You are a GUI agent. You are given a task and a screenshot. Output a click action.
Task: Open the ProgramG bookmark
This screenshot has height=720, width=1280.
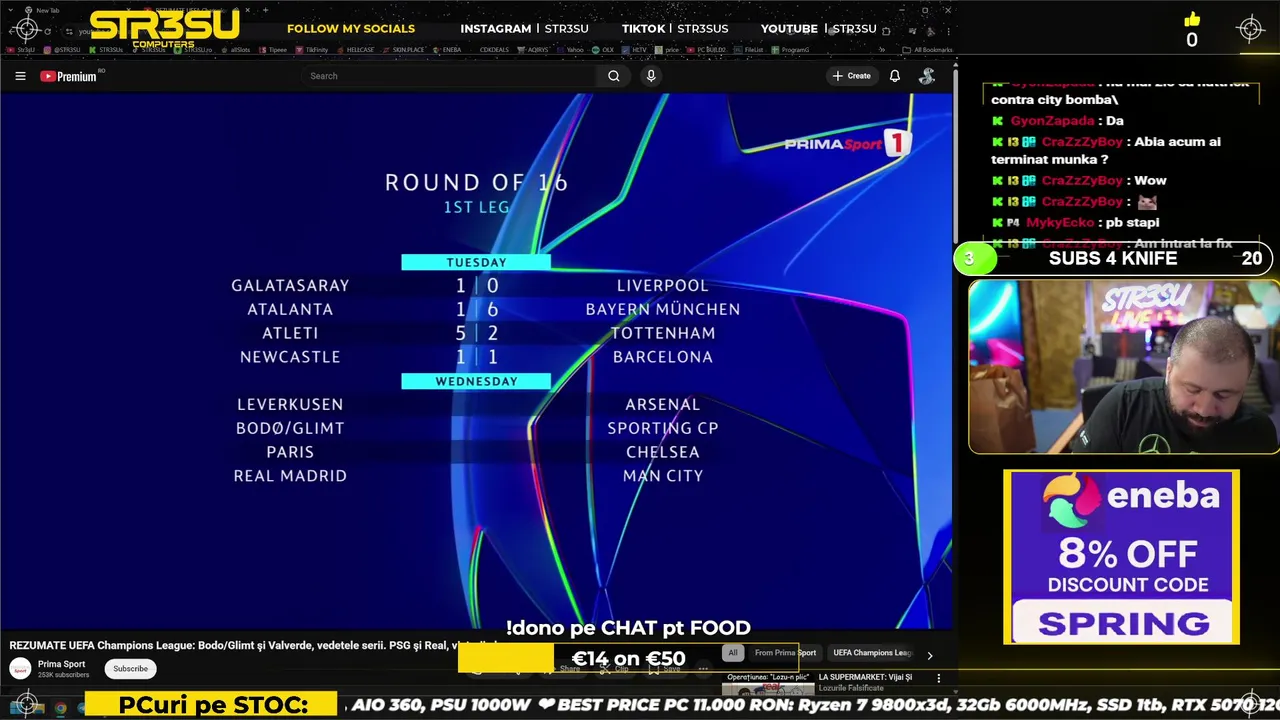(x=792, y=49)
